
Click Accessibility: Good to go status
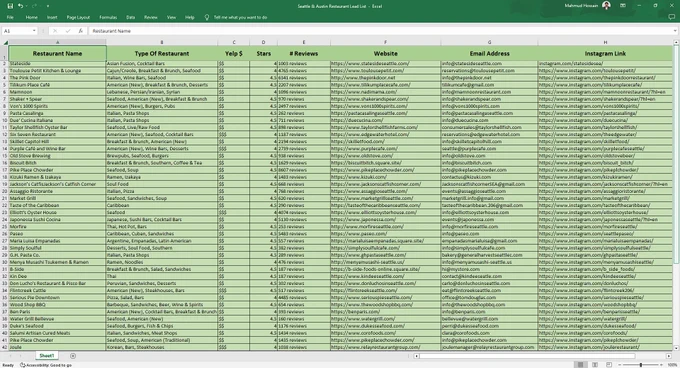click(46, 365)
